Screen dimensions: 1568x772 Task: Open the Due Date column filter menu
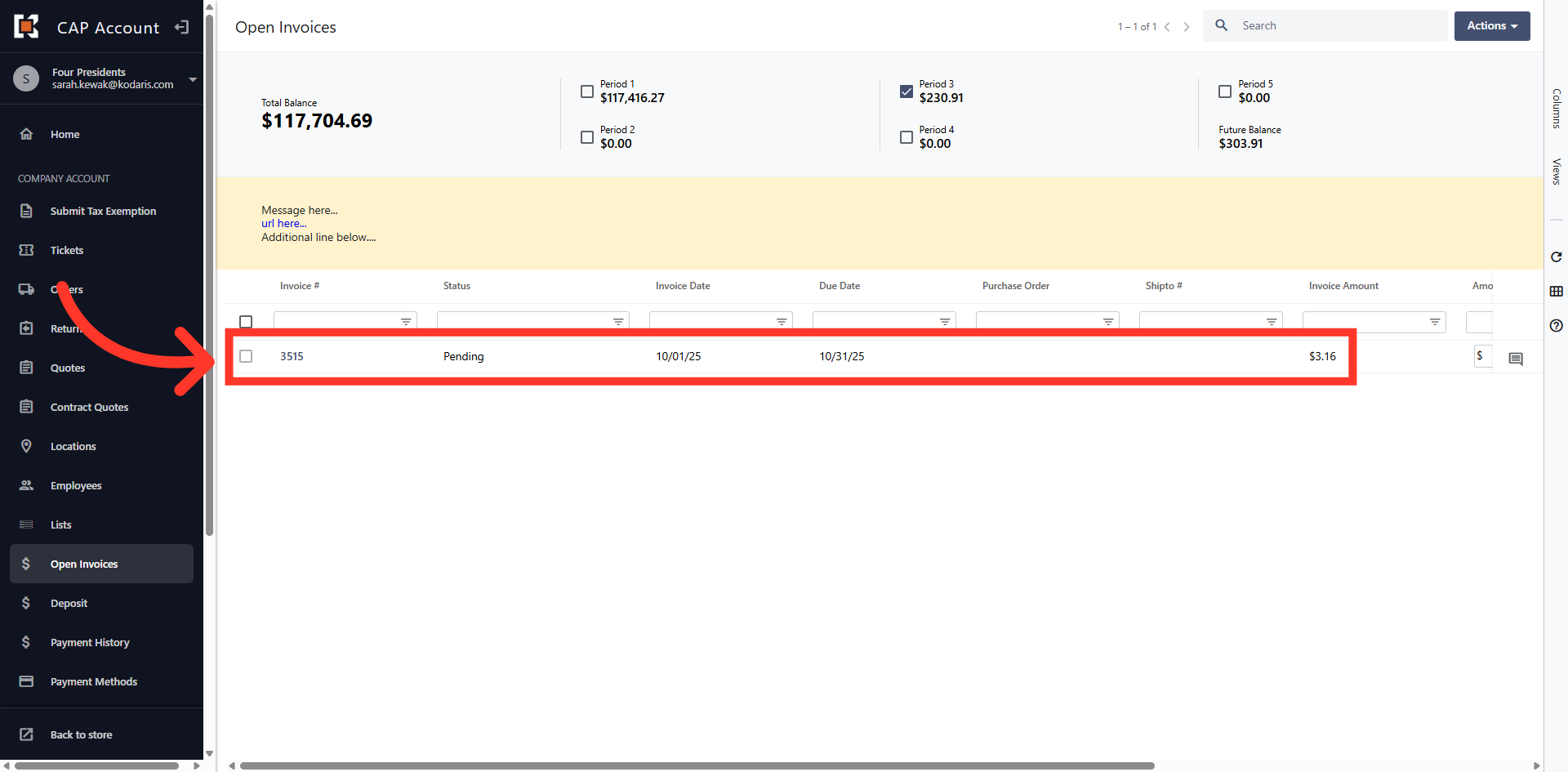945,322
